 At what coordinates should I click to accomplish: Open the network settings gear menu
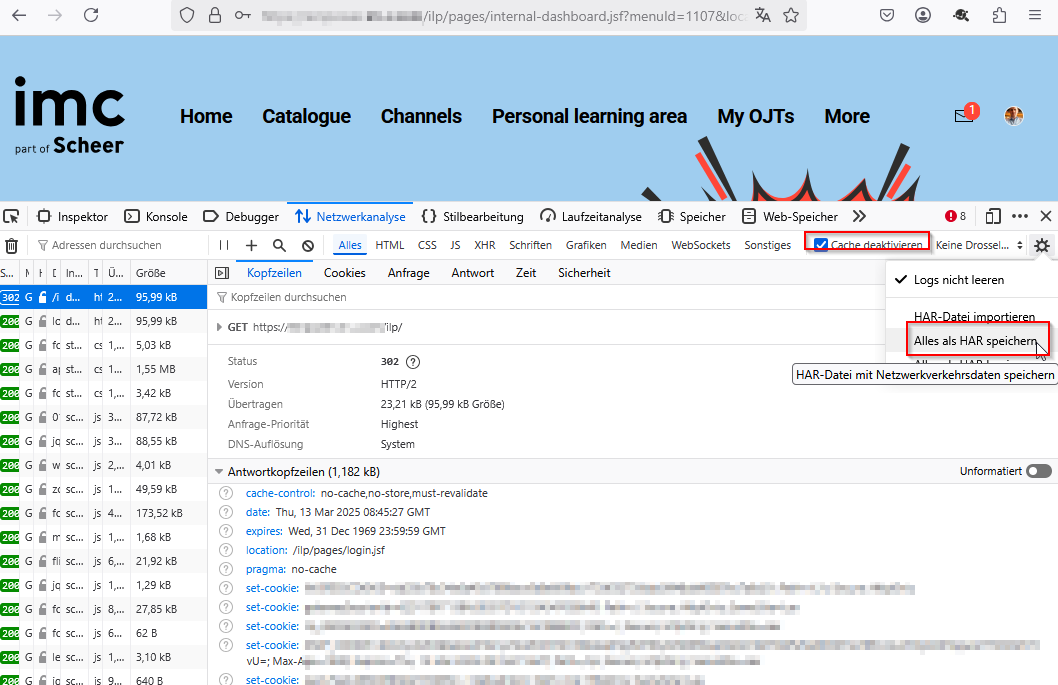pyautogui.click(x=1040, y=245)
